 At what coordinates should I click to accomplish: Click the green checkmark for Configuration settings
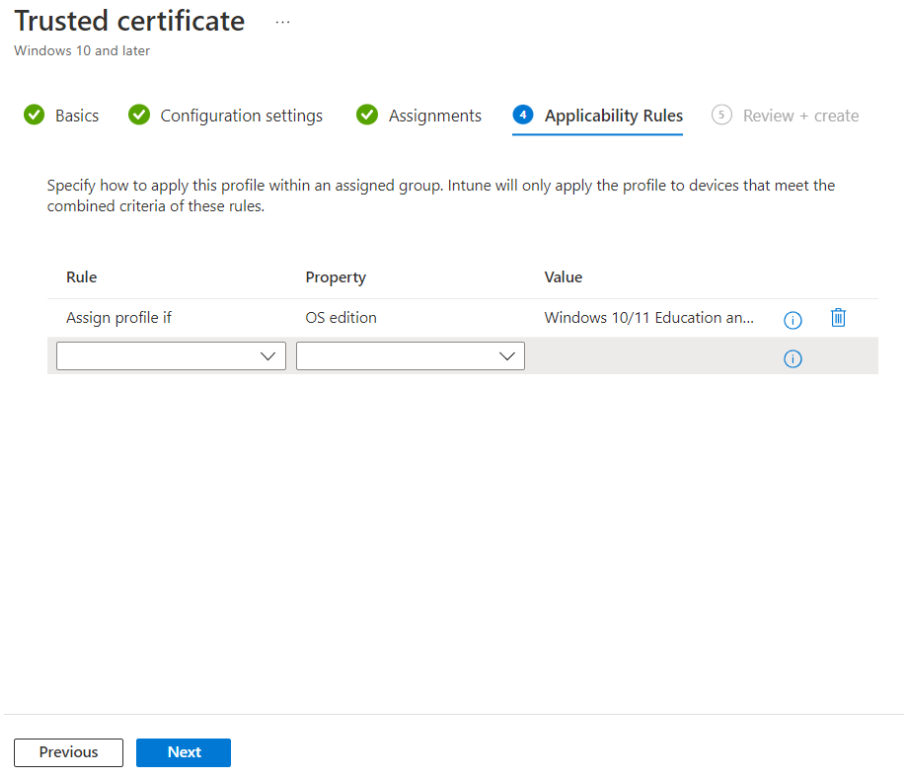[139, 114]
